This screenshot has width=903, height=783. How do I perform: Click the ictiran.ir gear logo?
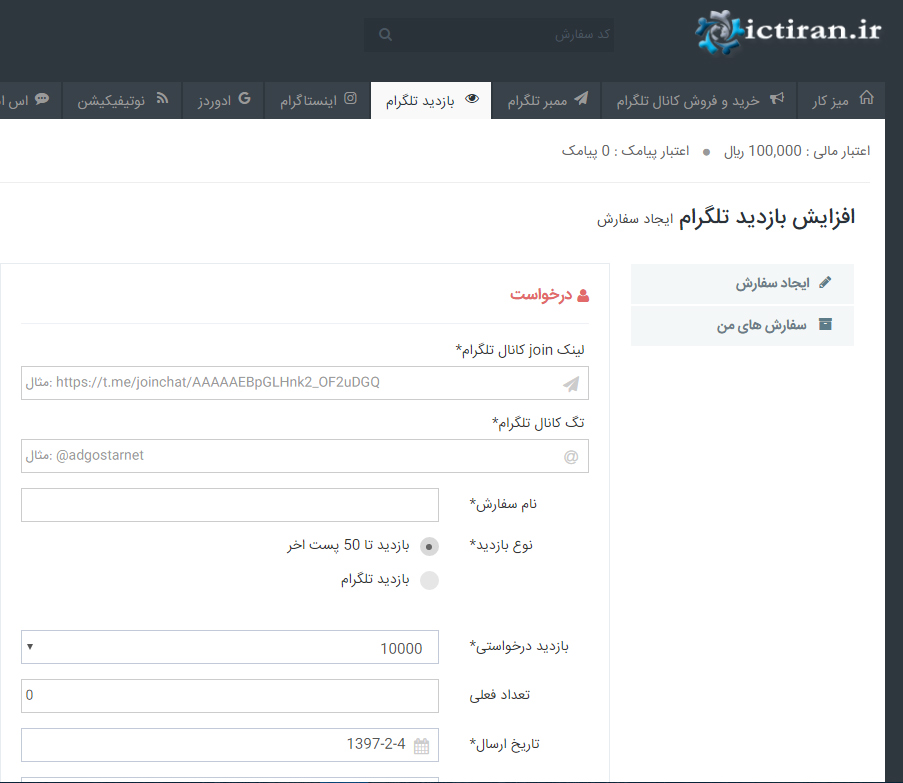pos(719,32)
